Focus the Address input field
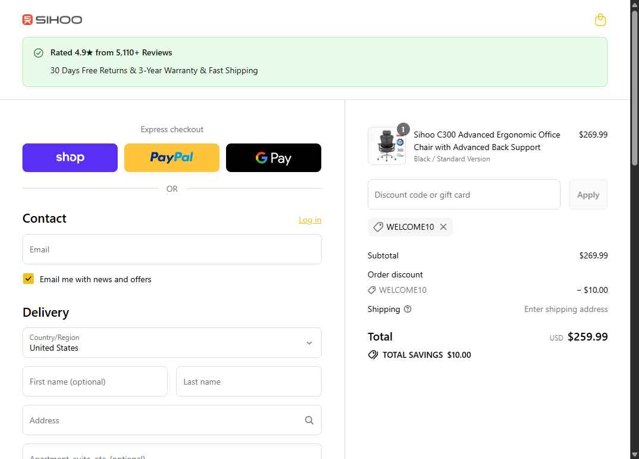This screenshot has height=459, width=639. [172, 420]
